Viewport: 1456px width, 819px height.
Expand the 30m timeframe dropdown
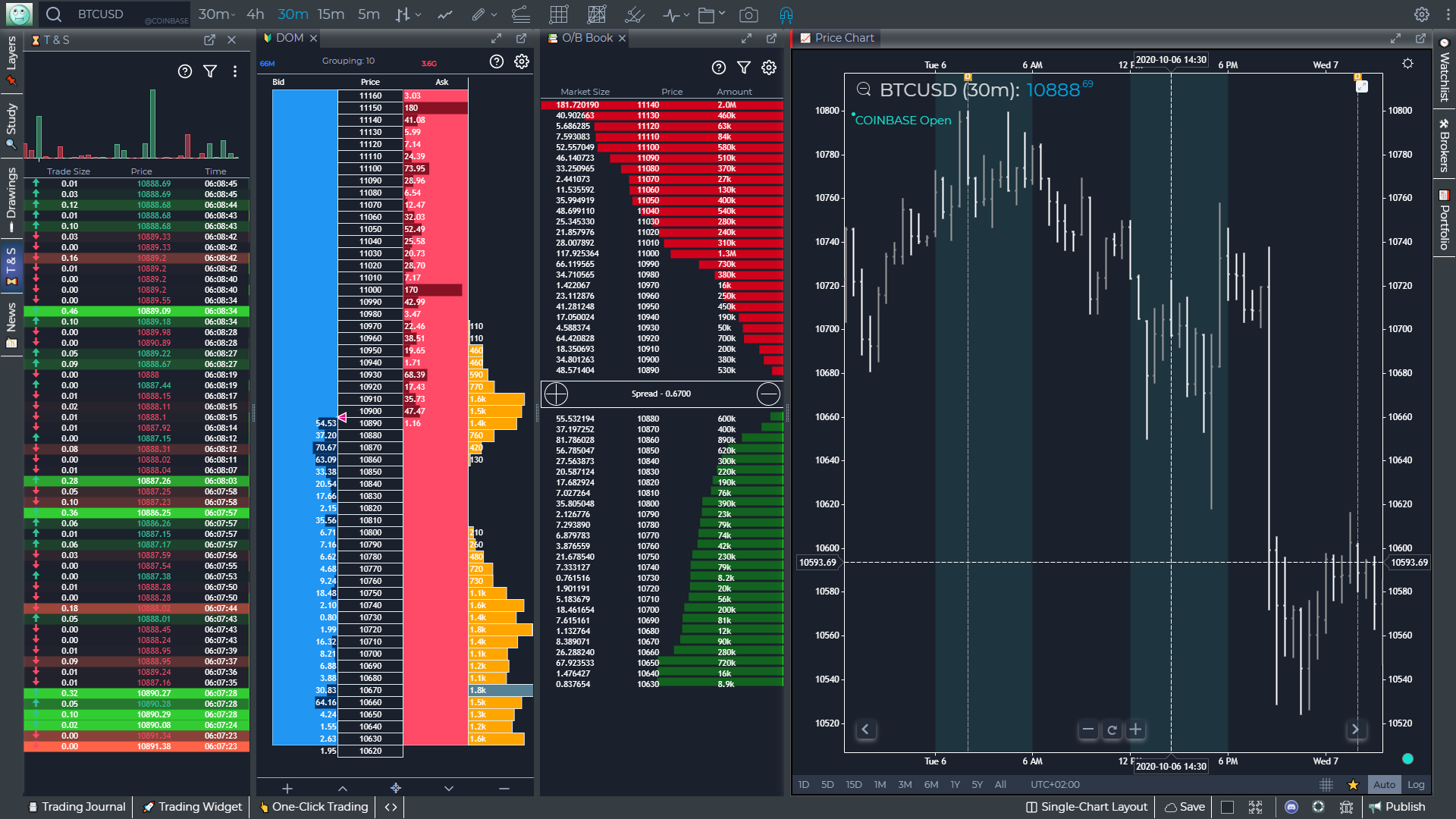click(x=216, y=14)
